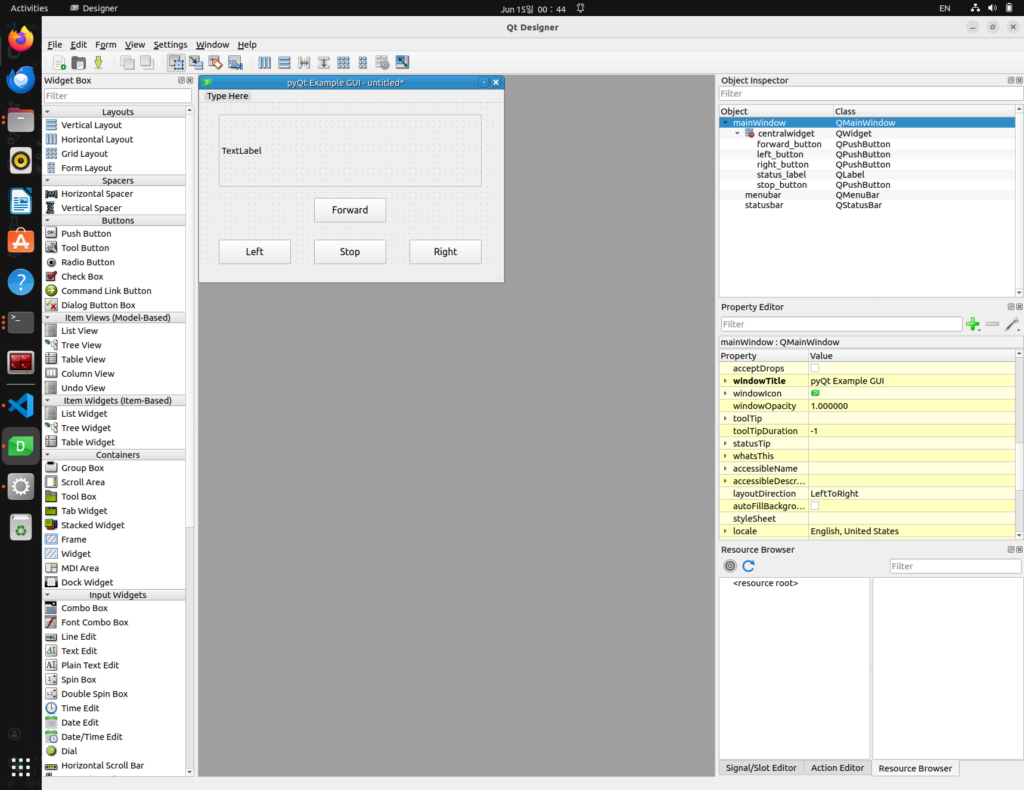Collapse the Layouts category in Widget Box
This screenshot has width=1024, height=790.
pos(48,112)
